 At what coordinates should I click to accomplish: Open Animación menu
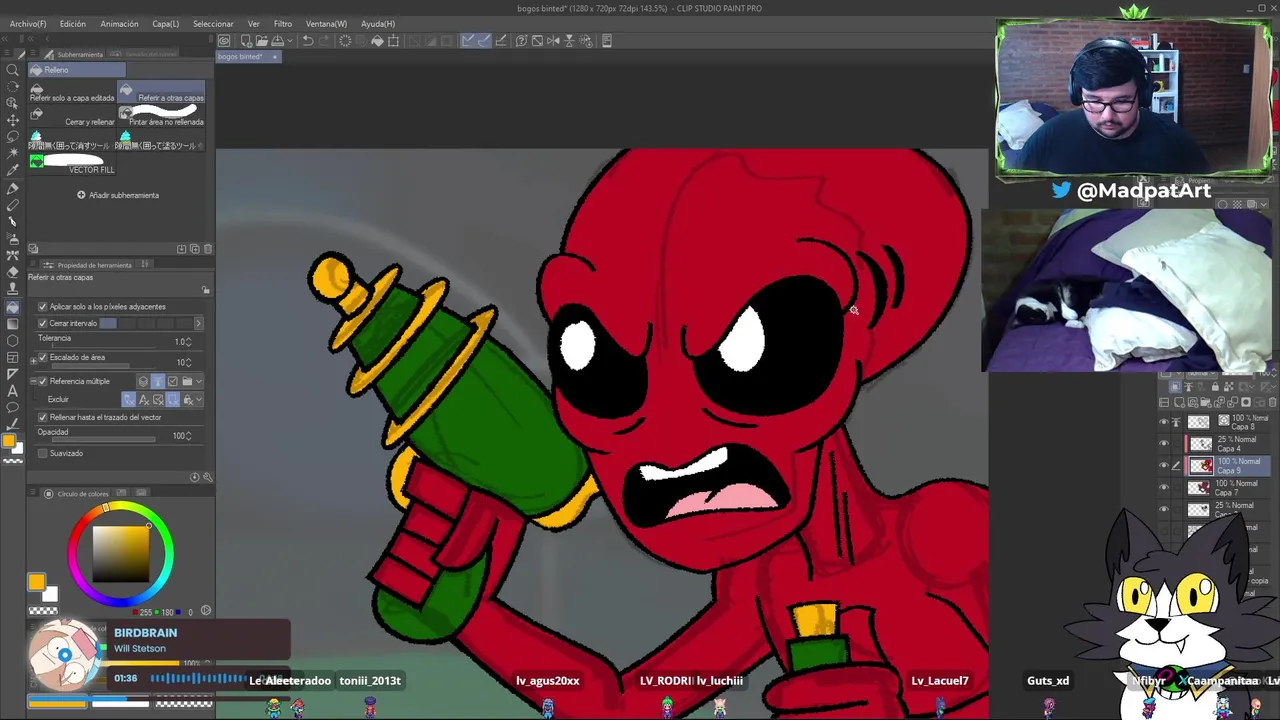coord(119,23)
